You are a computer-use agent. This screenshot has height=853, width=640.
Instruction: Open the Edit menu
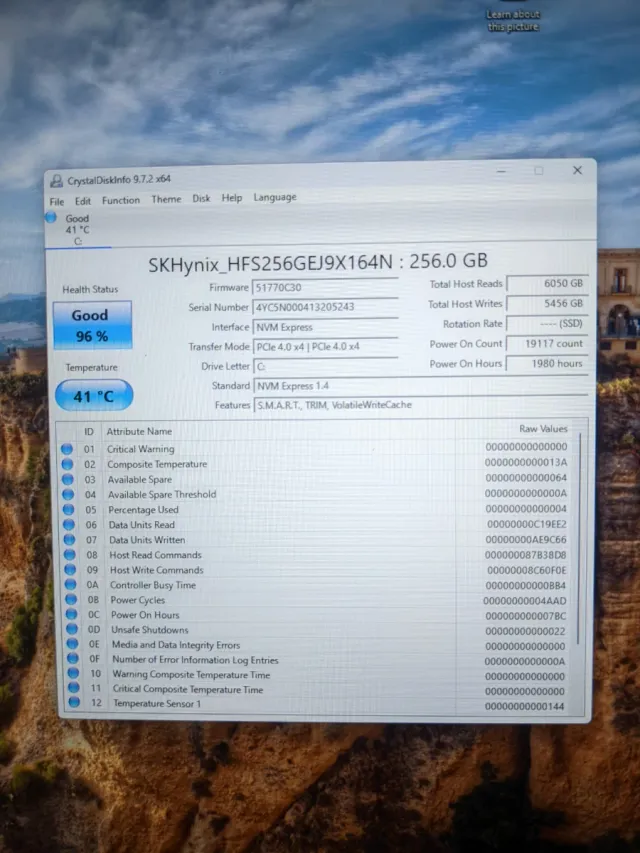coord(83,201)
